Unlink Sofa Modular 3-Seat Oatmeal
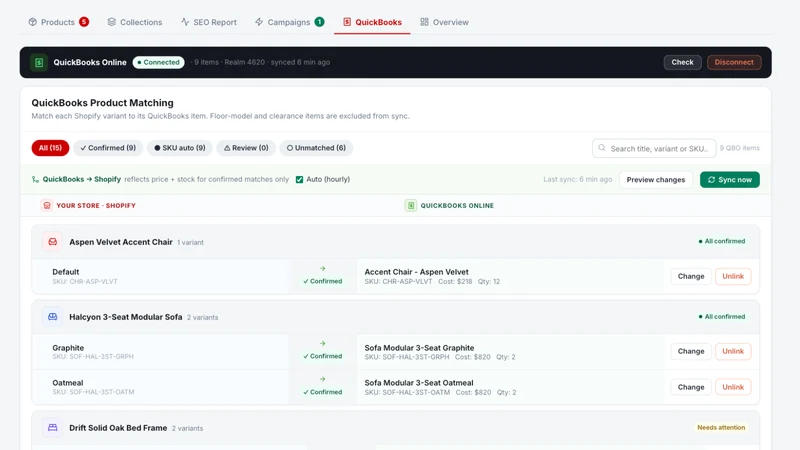The image size is (800, 450). pyautogui.click(x=733, y=387)
